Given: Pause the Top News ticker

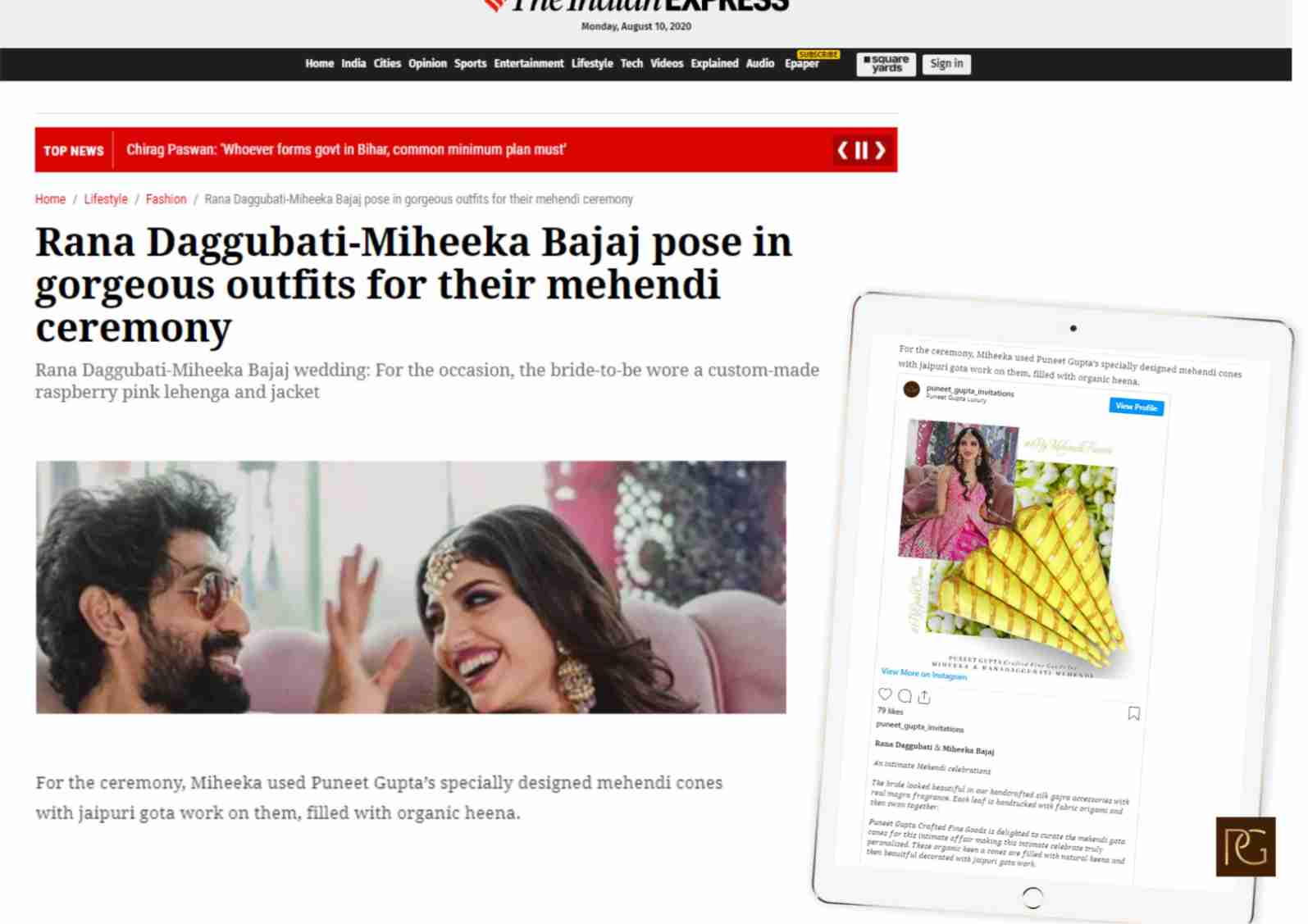Looking at the screenshot, I should [861, 150].
